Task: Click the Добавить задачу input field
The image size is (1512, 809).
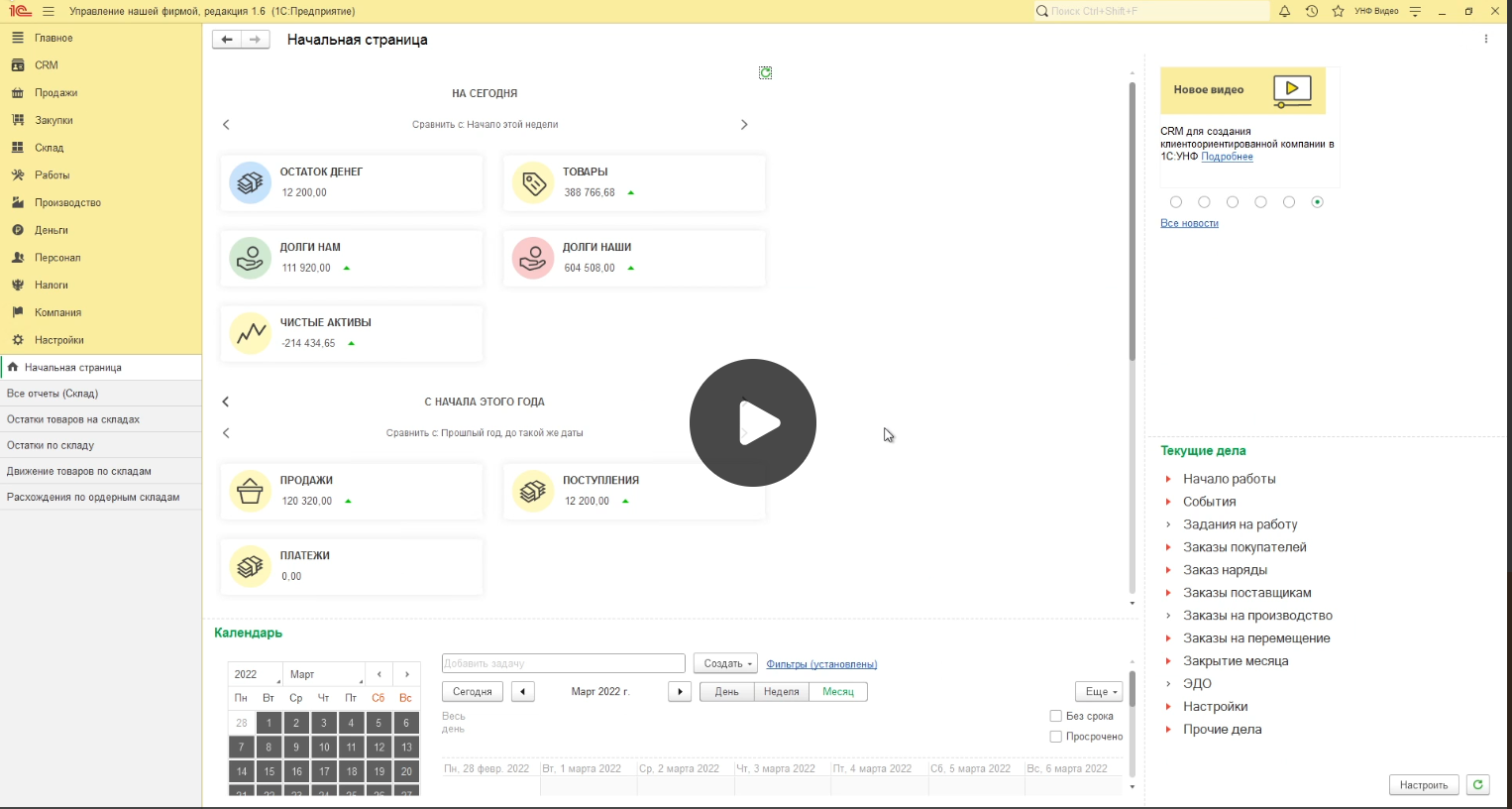Action: click(x=564, y=663)
